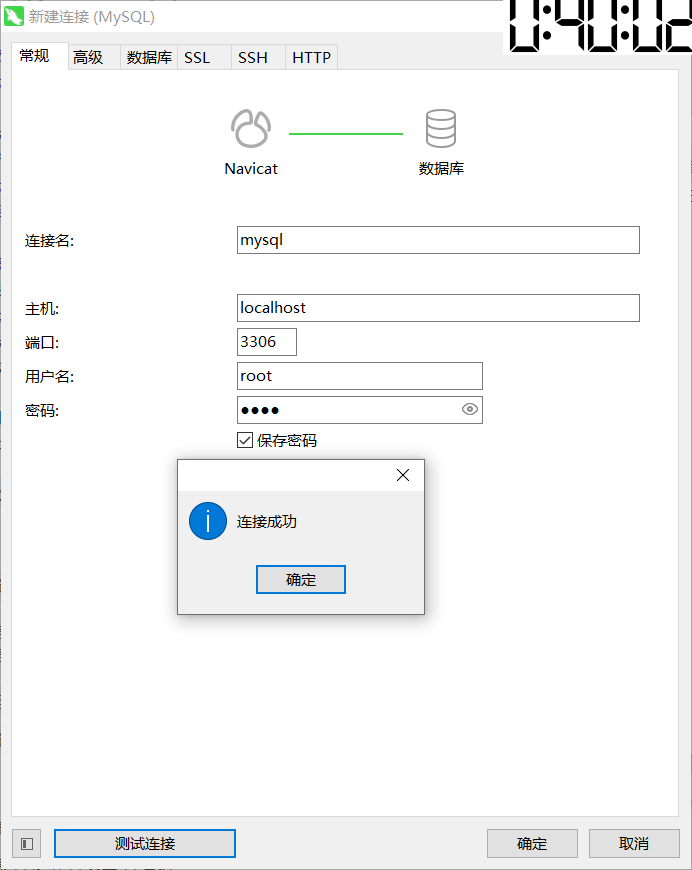Click into the 密码 password field
The width and height of the screenshot is (692, 870).
tap(360, 410)
